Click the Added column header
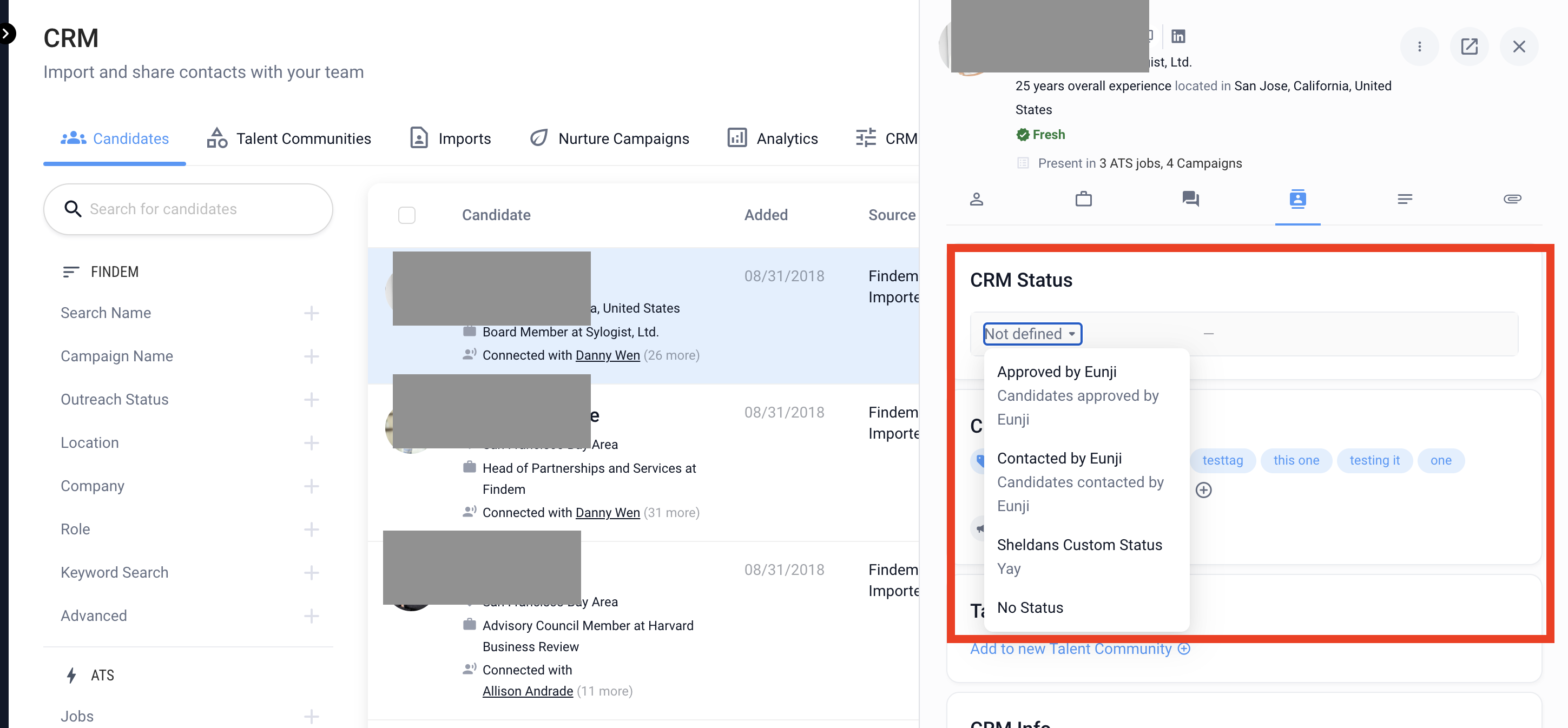 (766, 215)
